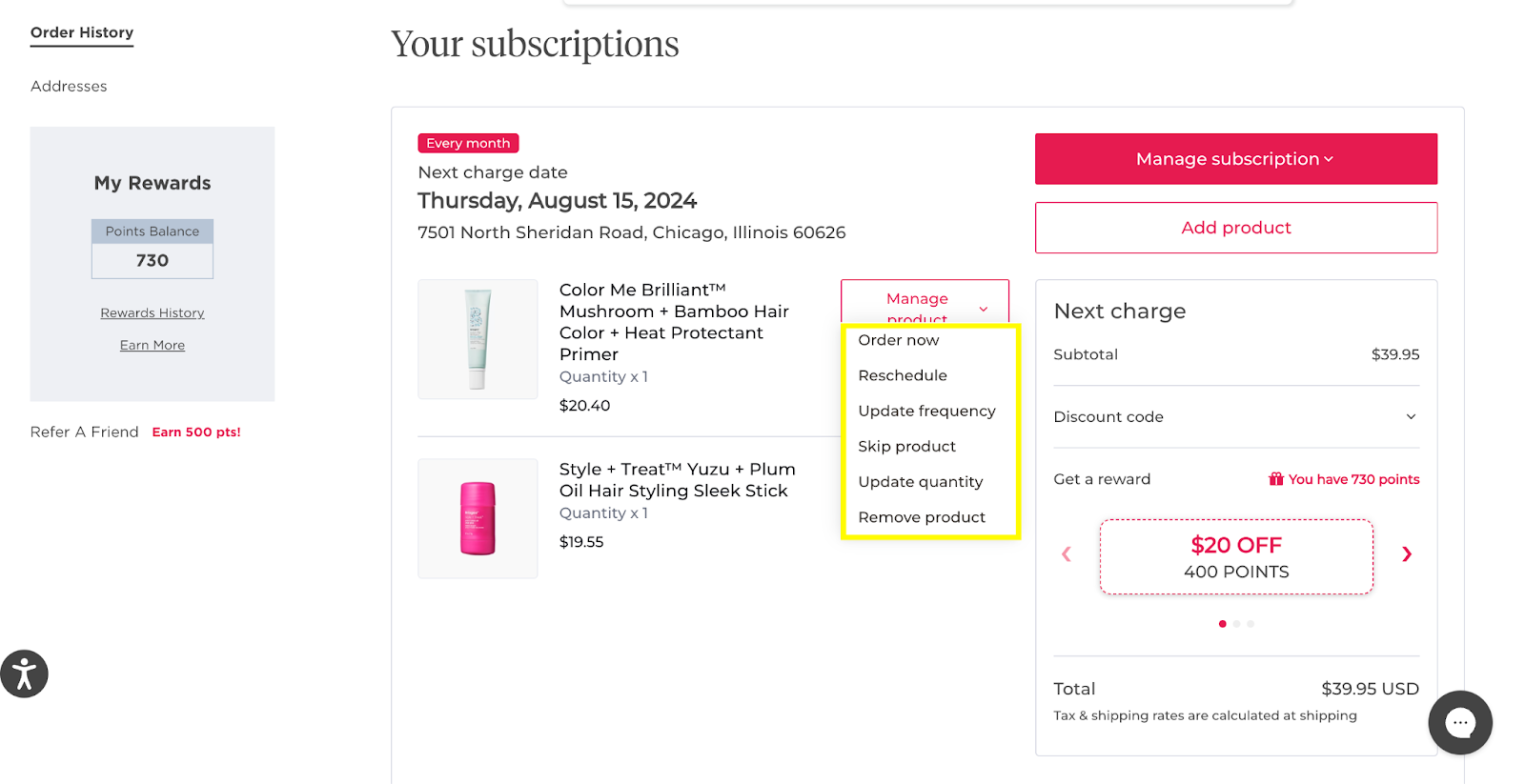Collapse the Manage product dropdown
This screenshot has width=1525, height=784.
(925, 302)
